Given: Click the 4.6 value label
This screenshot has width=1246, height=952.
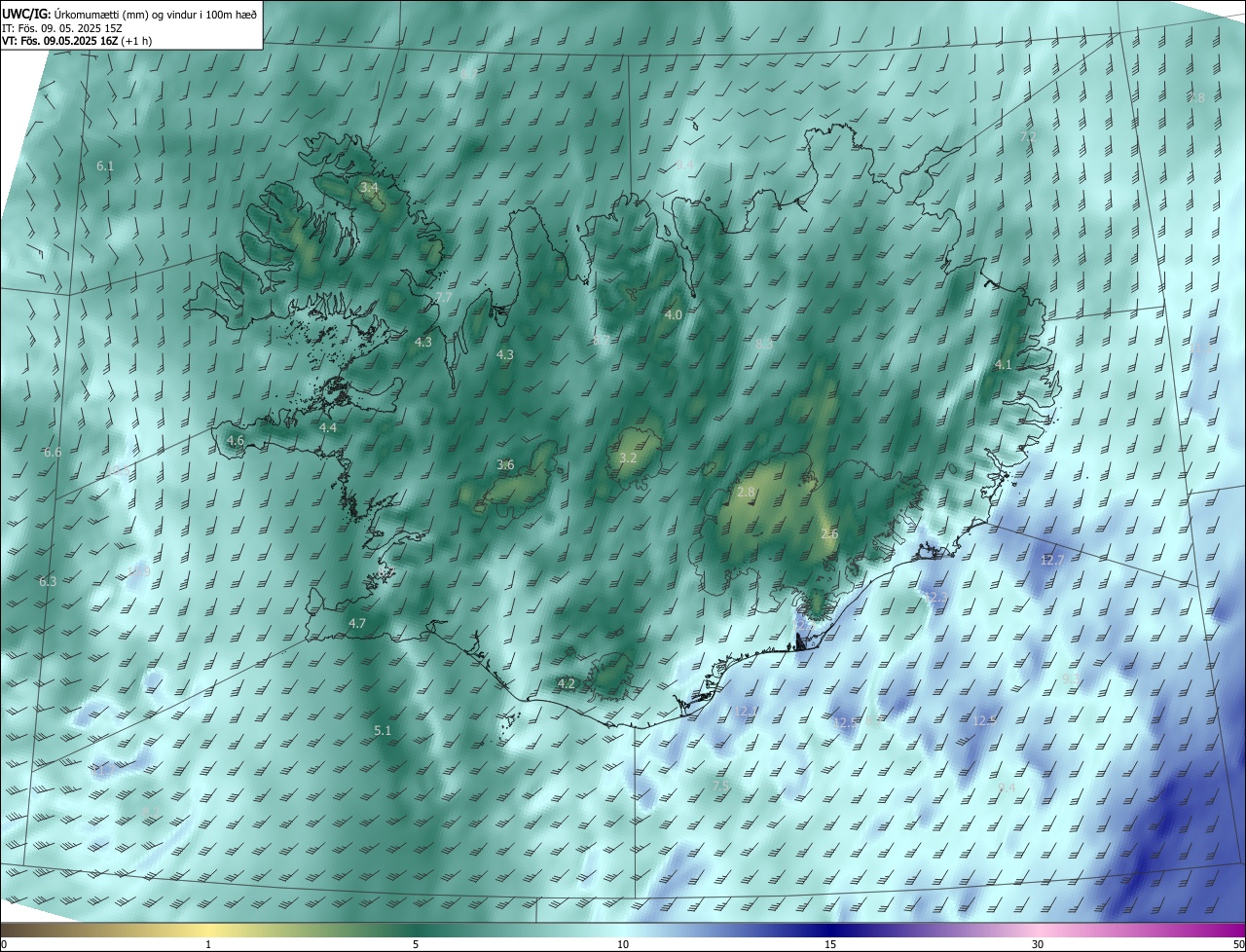Looking at the screenshot, I should 236,441.
